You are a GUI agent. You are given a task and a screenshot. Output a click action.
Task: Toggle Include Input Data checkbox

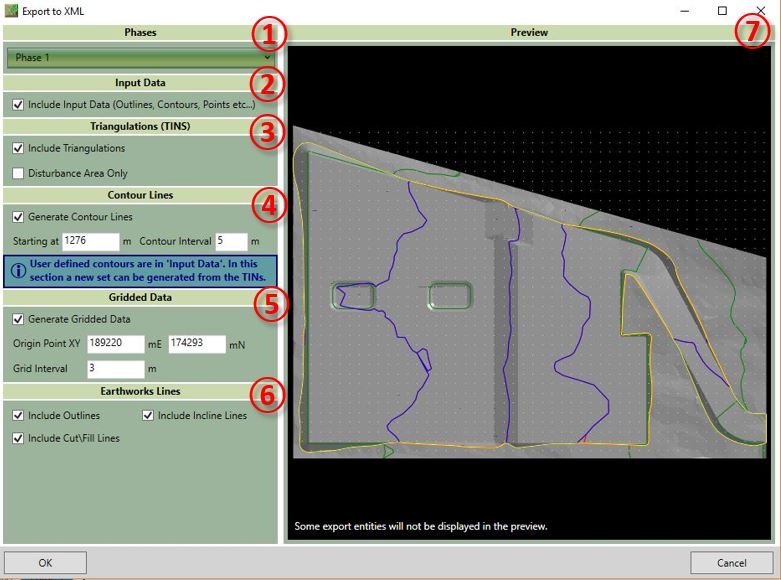click(19, 104)
